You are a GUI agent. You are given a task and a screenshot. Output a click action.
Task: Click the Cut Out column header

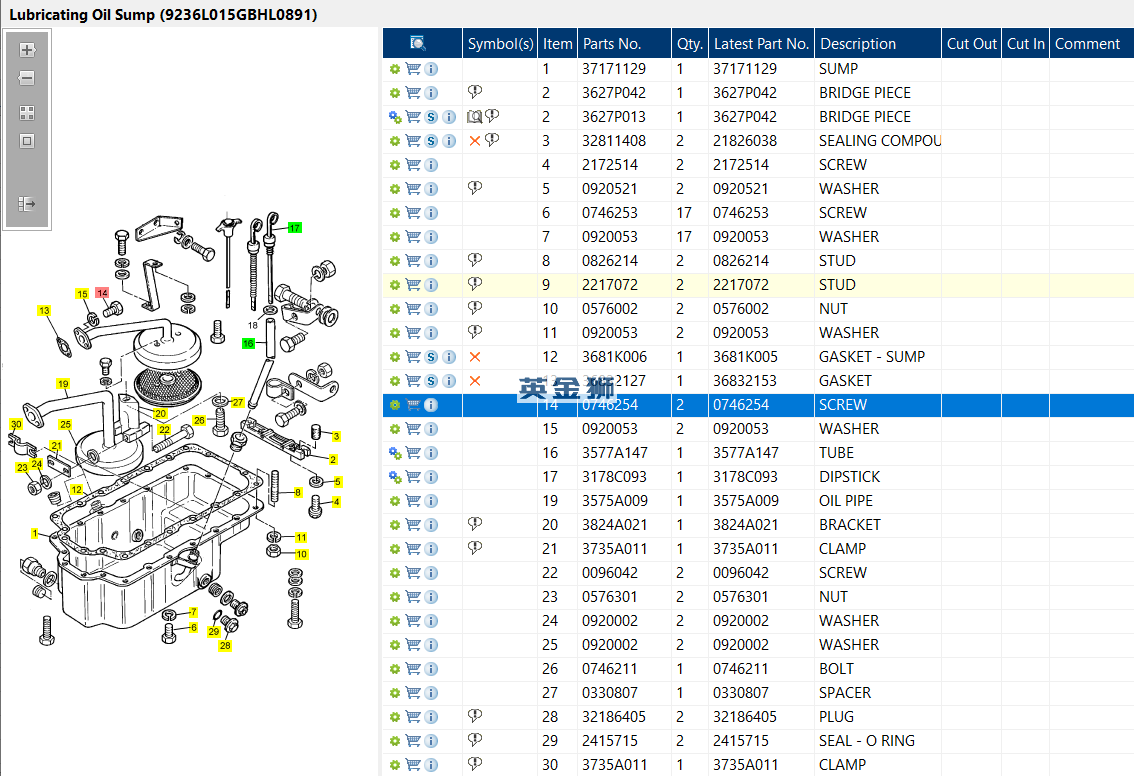coord(971,43)
